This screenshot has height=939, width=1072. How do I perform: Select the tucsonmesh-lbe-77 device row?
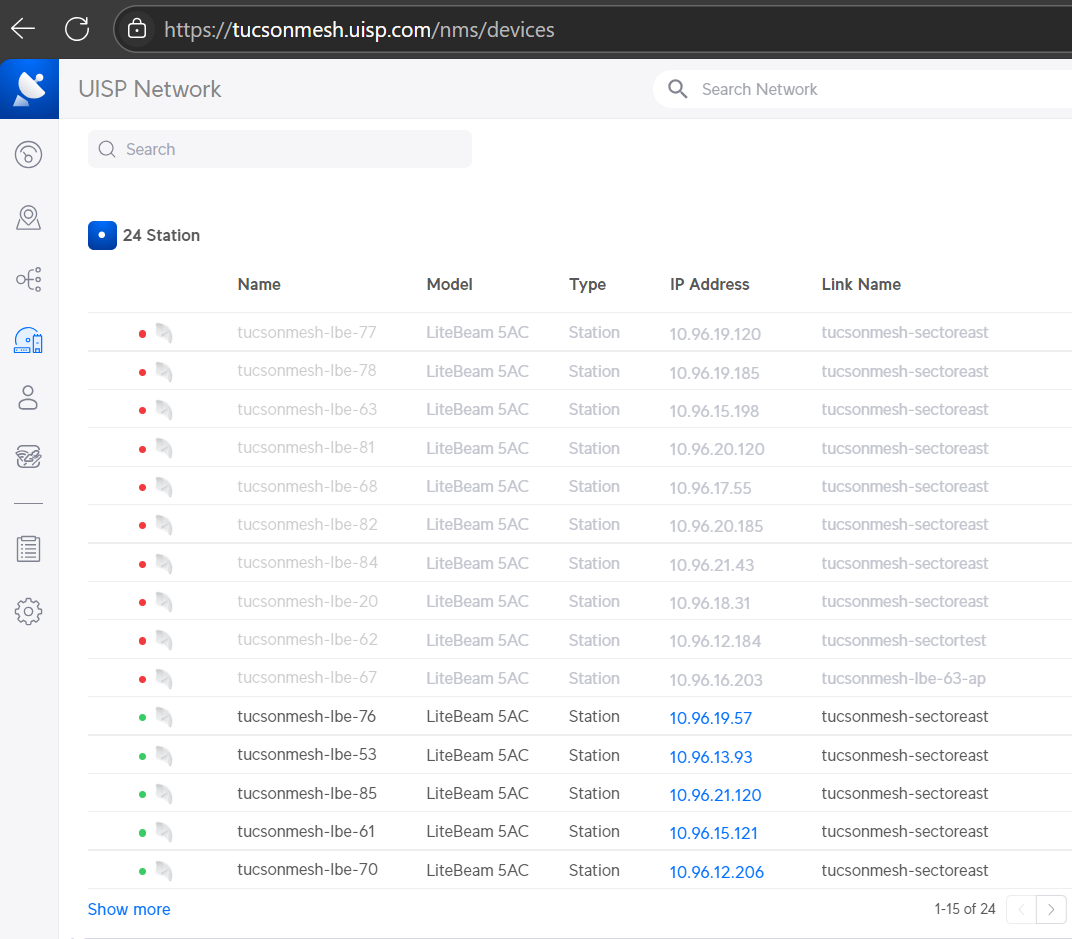306,333
